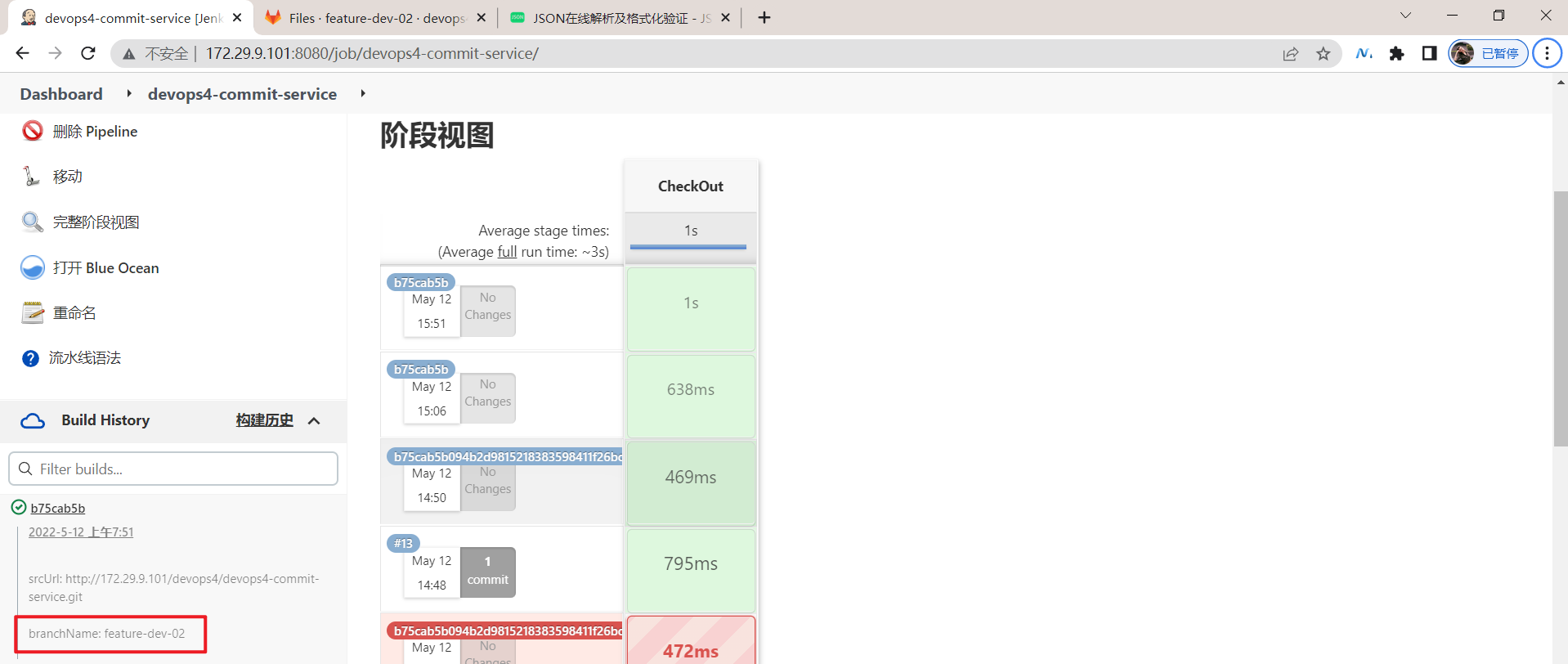1568x664 pixels.
Task: Open 打开 Blue Ocean link
Action: pos(105,268)
